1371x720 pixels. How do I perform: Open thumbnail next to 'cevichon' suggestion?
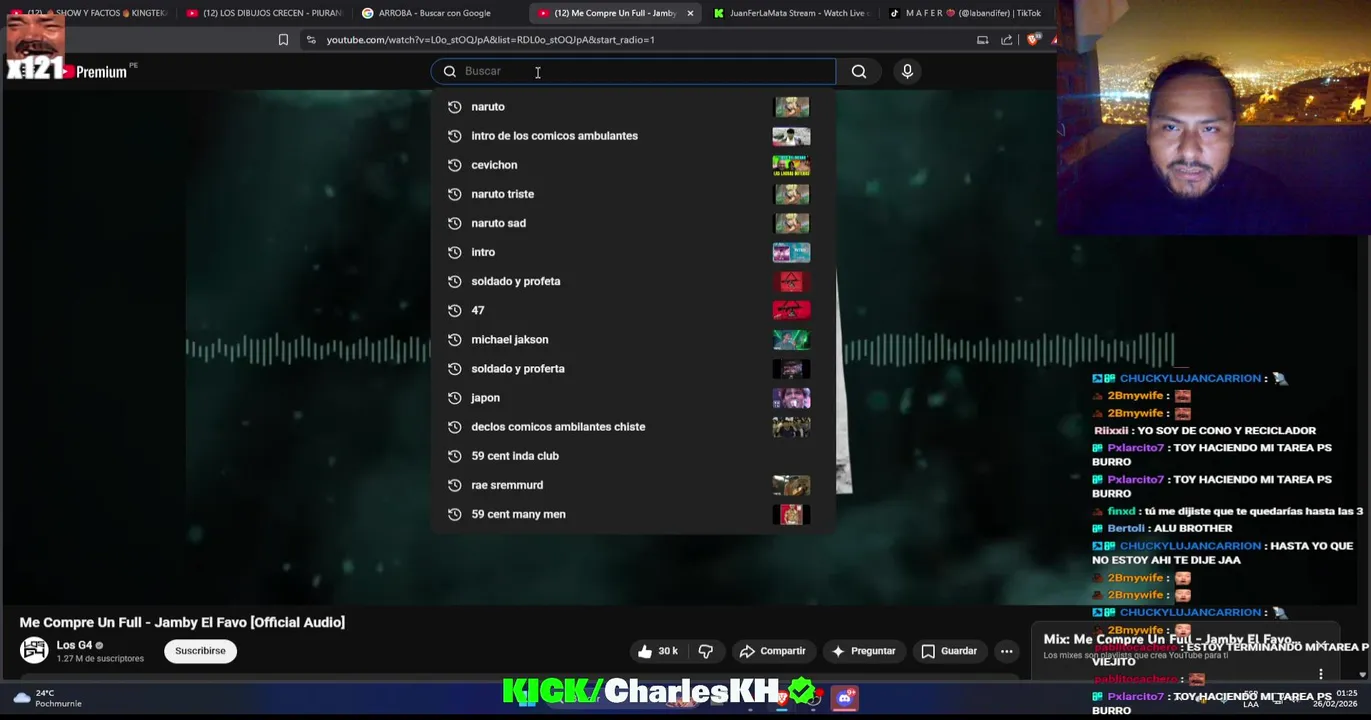click(791, 165)
